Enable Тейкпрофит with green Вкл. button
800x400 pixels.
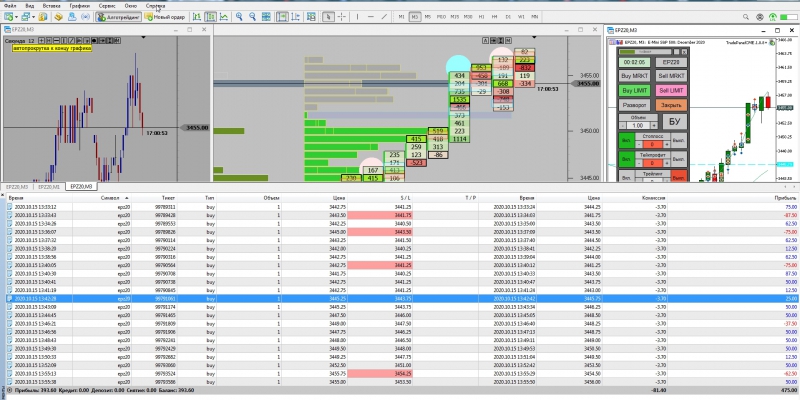626,158
